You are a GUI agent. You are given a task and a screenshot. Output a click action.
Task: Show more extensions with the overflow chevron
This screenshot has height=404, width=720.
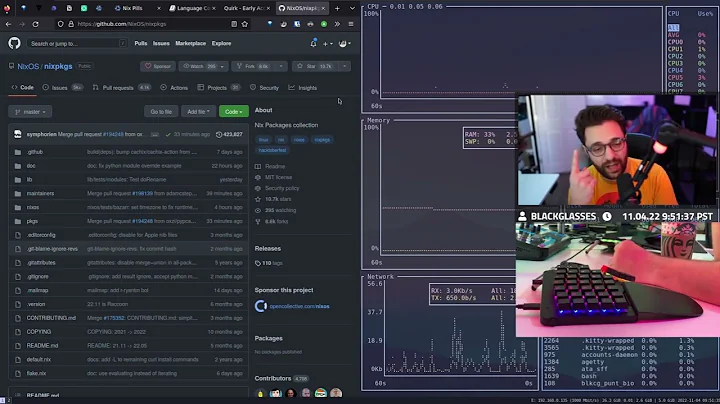click(337, 24)
